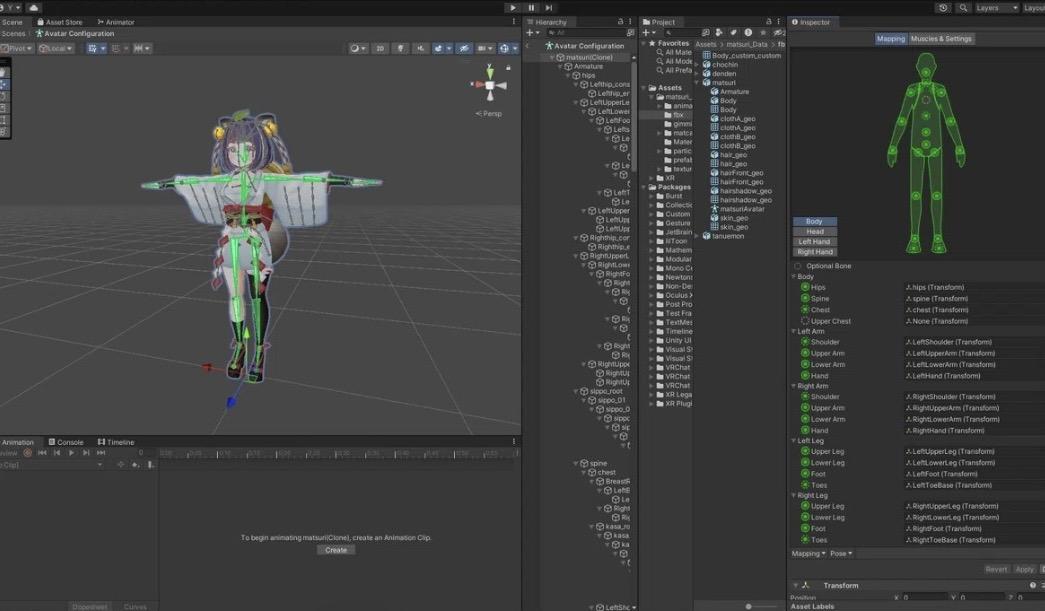The height and width of the screenshot is (611, 1045).
Task: Select the Mapping button in Inspector
Action: (890, 39)
